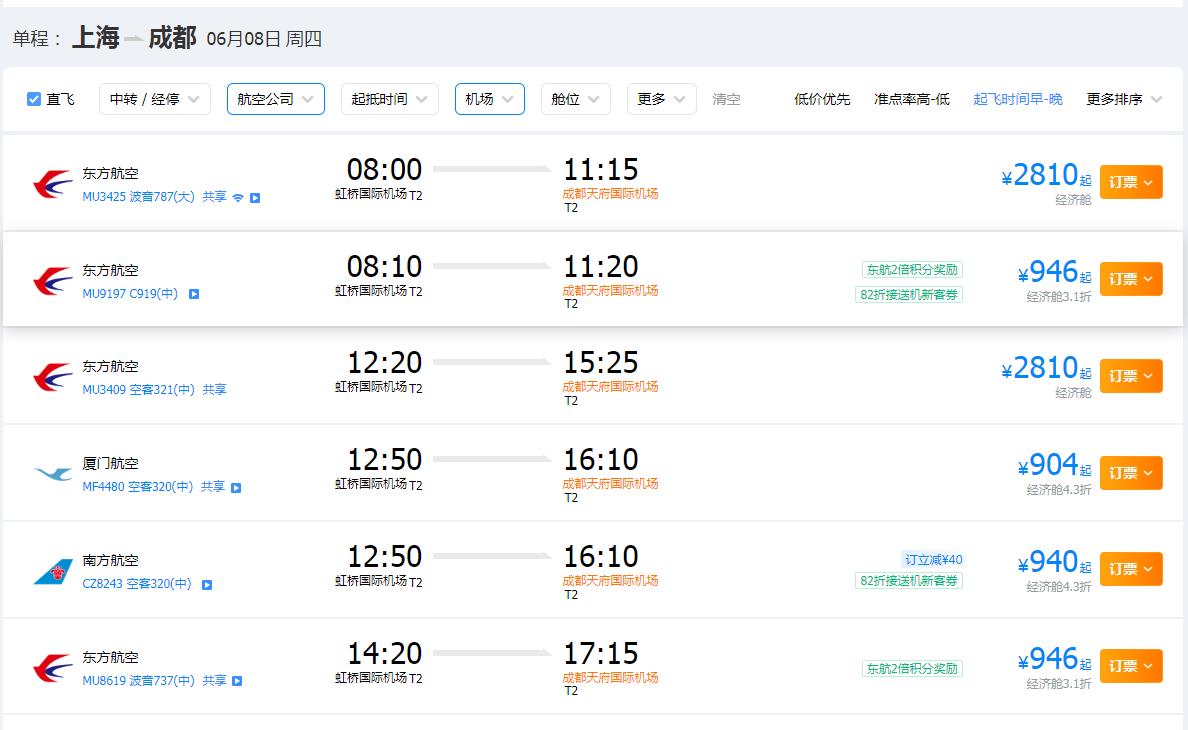Click the China Eastern logo beside flight MU8619

coord(53,667)
